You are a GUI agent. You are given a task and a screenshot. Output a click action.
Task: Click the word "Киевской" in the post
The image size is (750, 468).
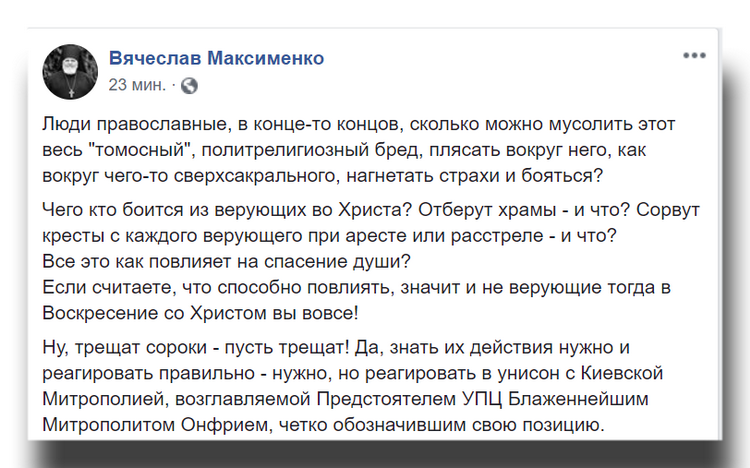[x=622, y=373]
